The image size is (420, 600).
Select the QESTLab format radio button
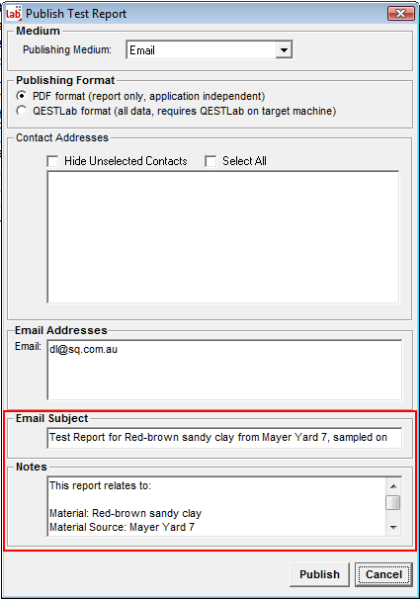tap(22, 111)
